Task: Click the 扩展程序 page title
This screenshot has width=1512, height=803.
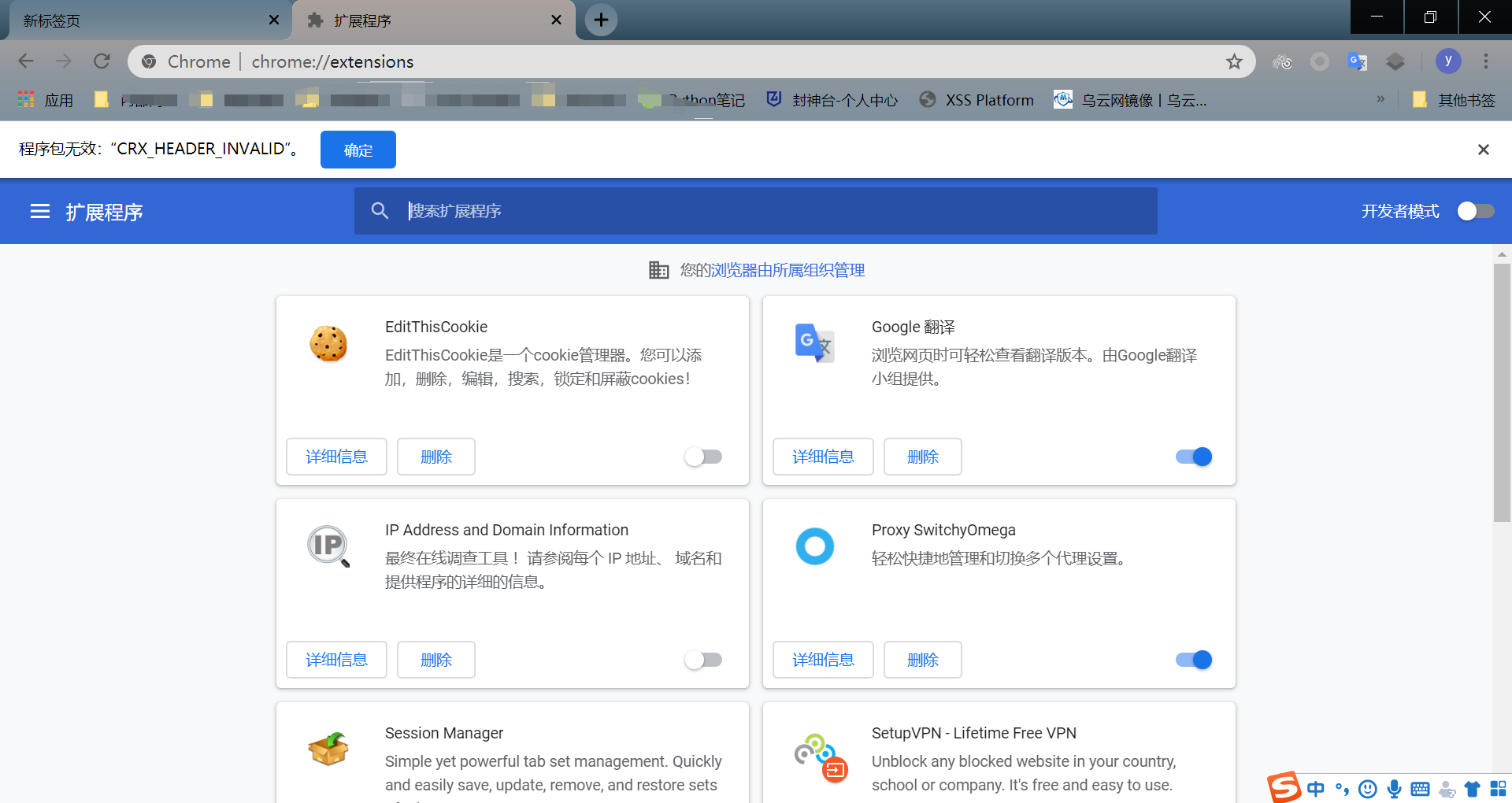Action: point(104,212)
